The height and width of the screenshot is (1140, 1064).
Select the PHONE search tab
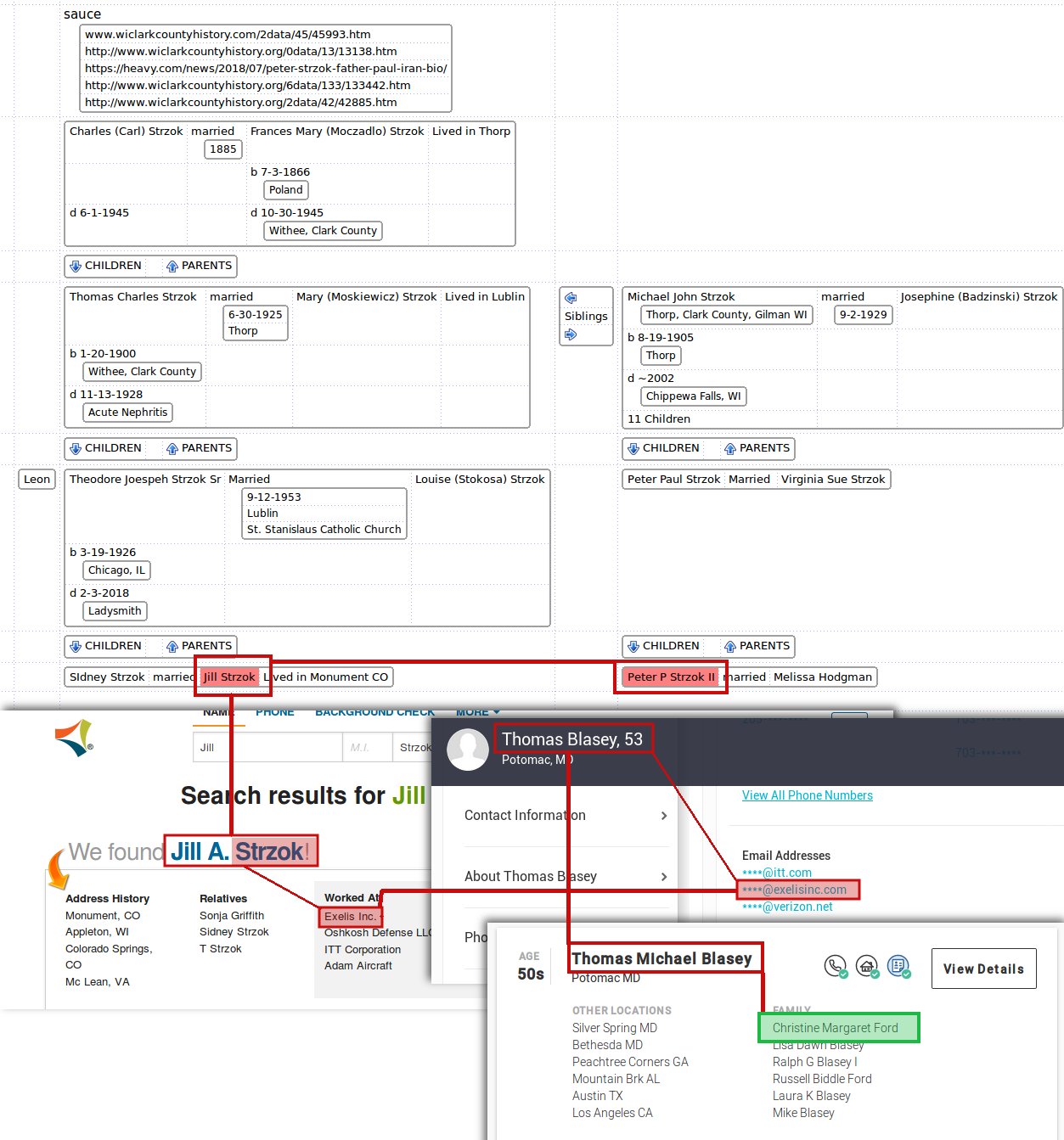275,712
